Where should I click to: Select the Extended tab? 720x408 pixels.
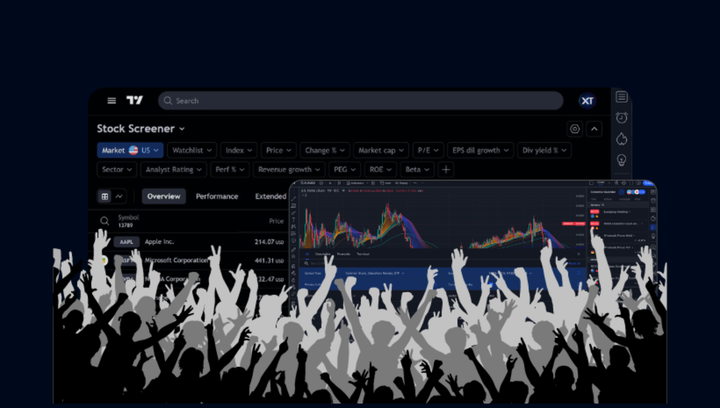point(270,196)
